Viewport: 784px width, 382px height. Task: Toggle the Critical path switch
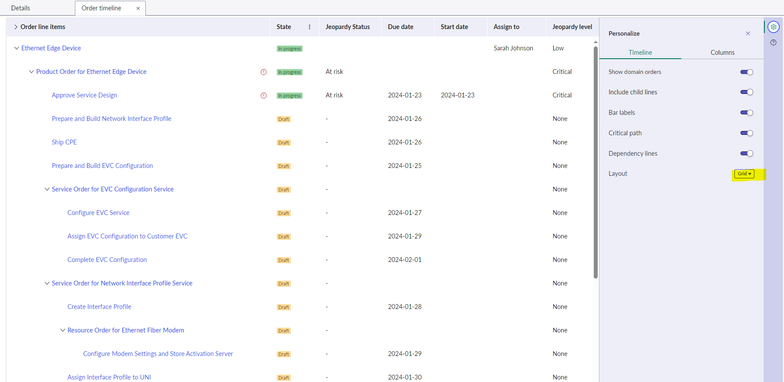[x=746, y=134]
